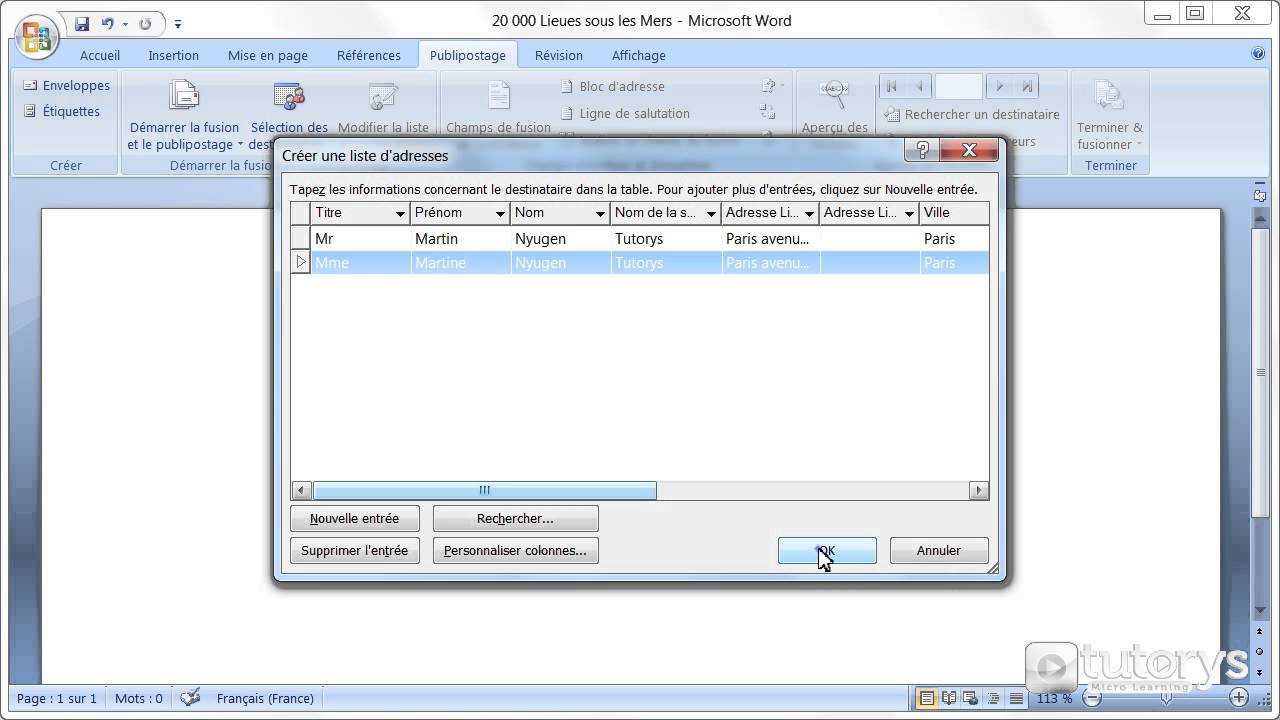The image size is (1280, 720).
Task: Zoom in with the plus button
Action: (x=1239, y=698)
